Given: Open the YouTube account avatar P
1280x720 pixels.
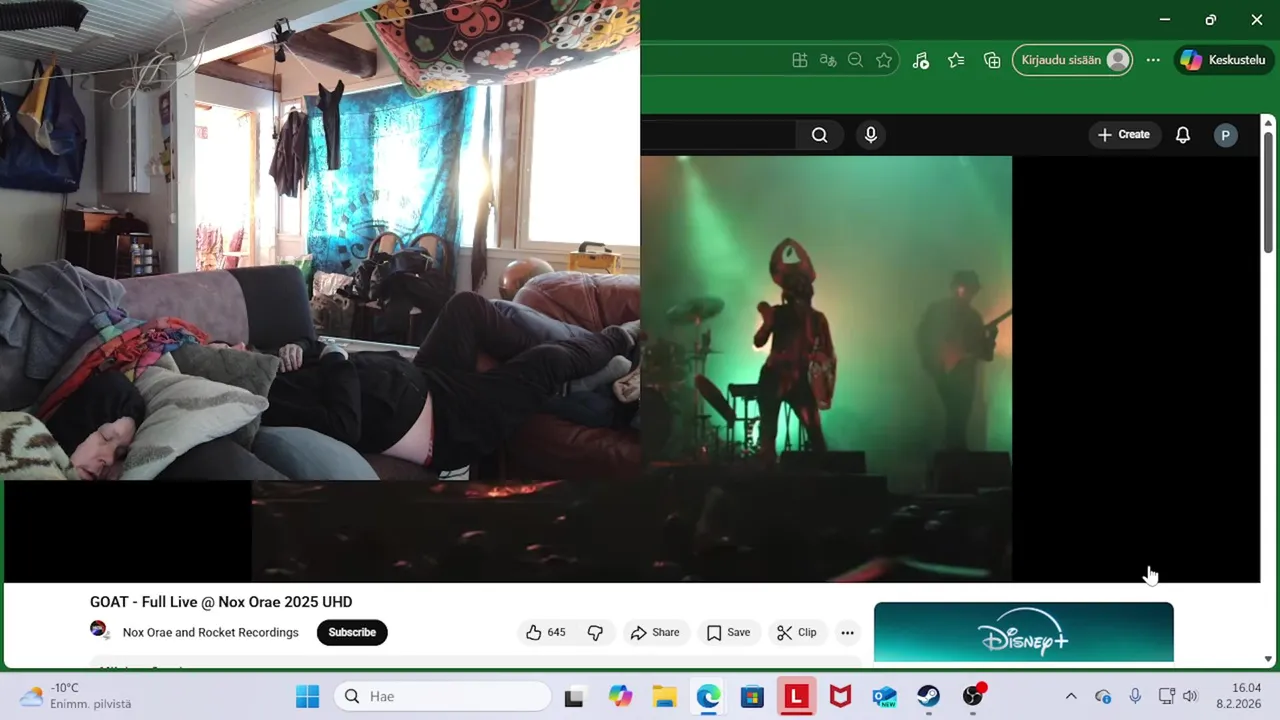Looking at the screenshot, I should tap(1225, 135).
